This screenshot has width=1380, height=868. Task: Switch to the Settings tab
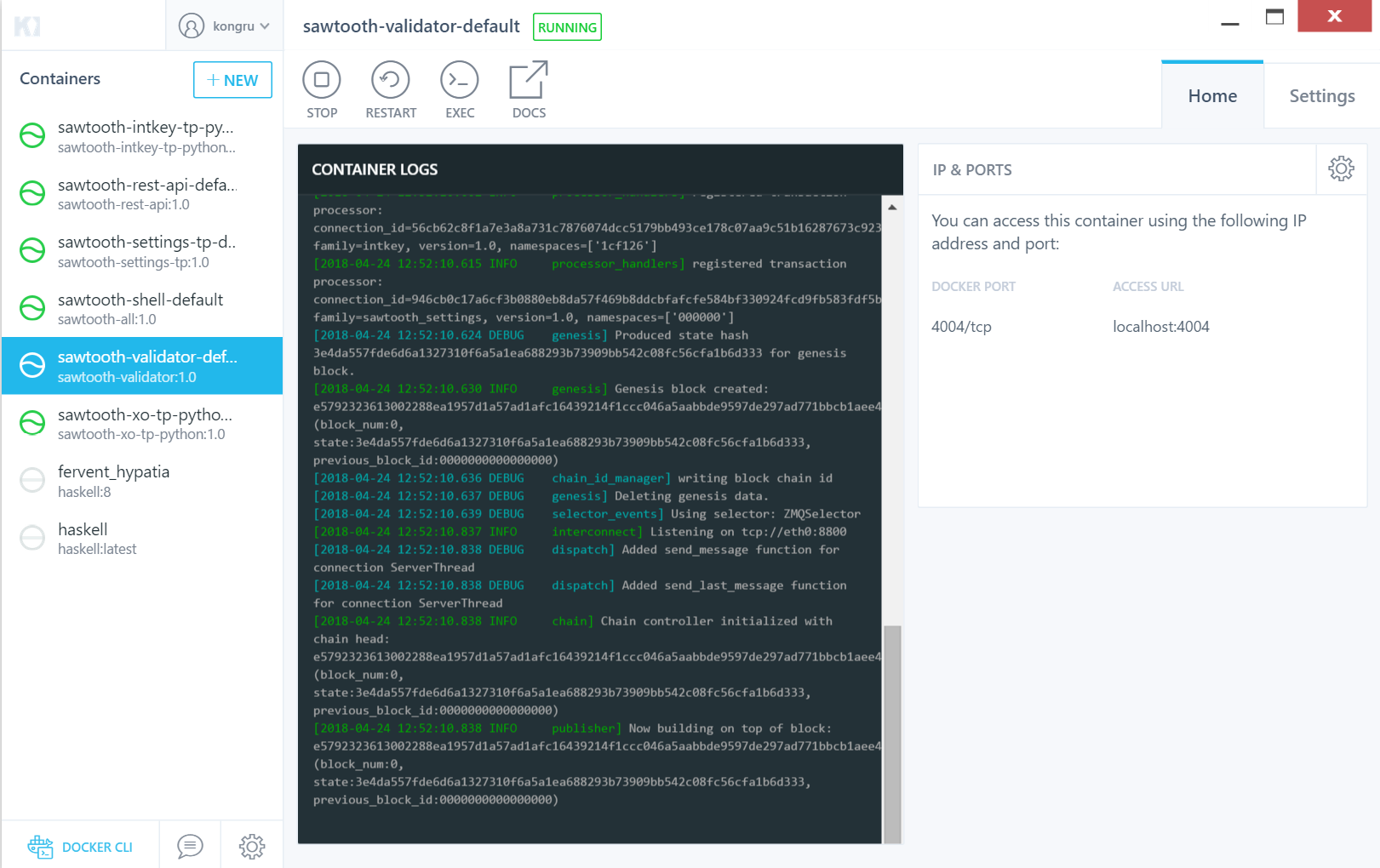[x=1321, y=95]
